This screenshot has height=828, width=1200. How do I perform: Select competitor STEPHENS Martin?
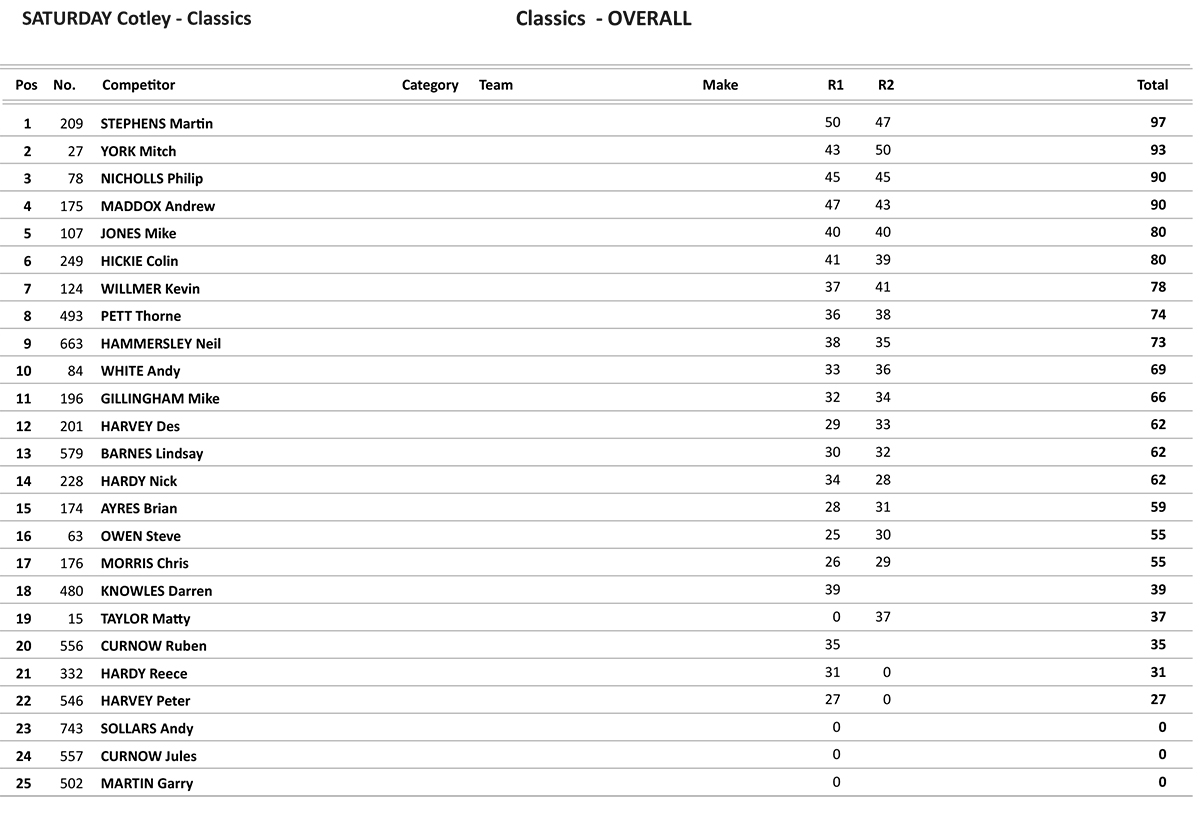(x=157, y=124)
